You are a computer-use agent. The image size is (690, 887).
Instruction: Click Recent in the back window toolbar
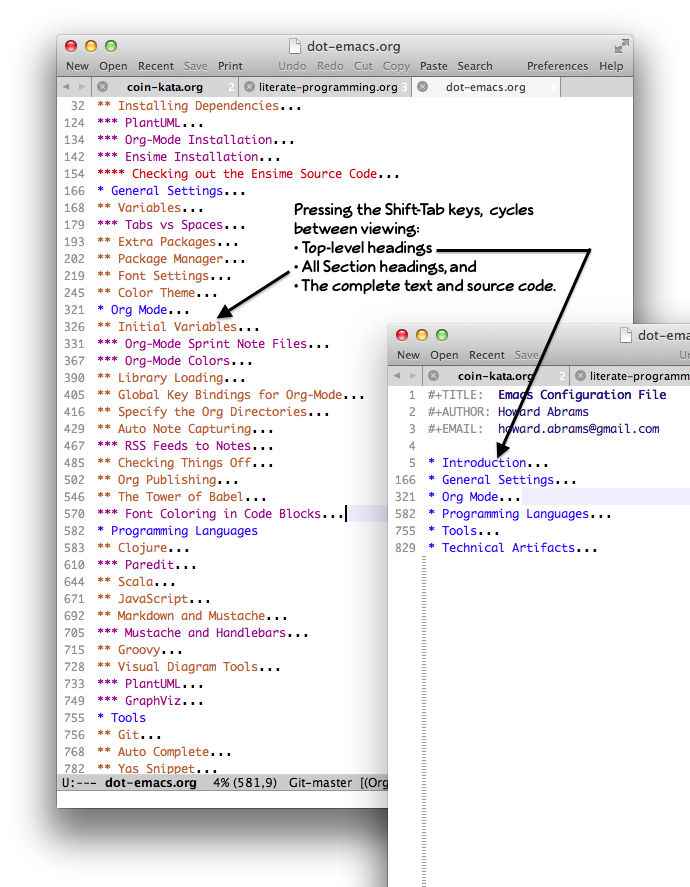click(x=156, y=66)
